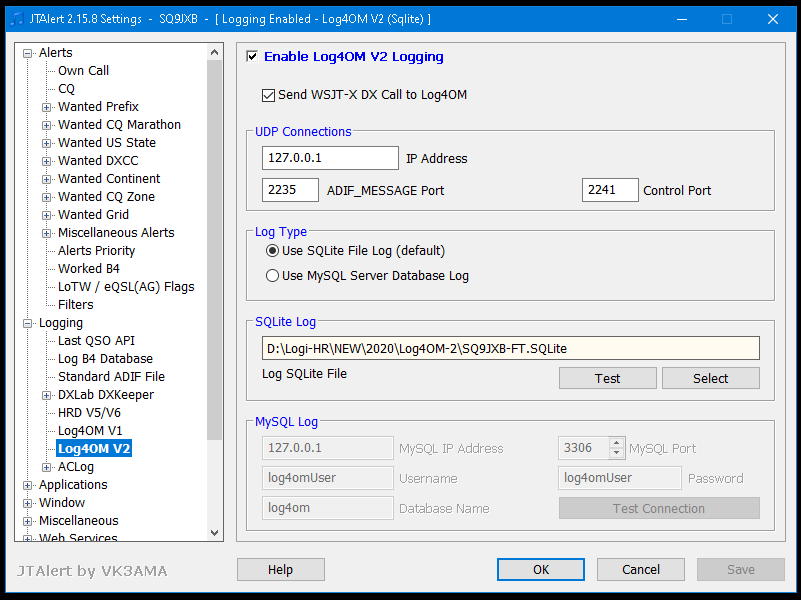Select the highlighted Log4OM V2 entry
The image size is (801, 600).
(x=94, y=448)
